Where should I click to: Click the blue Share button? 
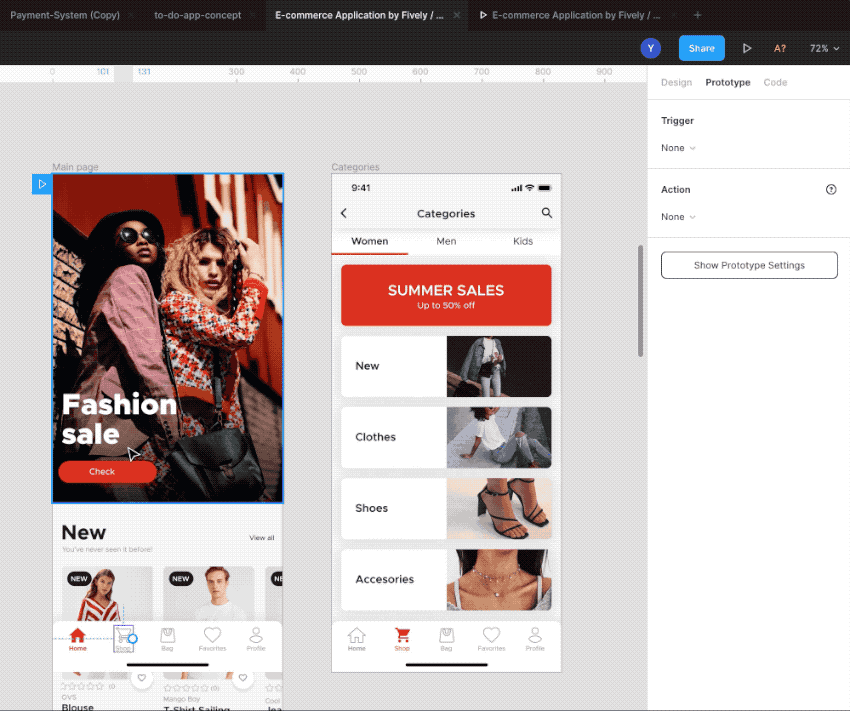coord(701,48)
